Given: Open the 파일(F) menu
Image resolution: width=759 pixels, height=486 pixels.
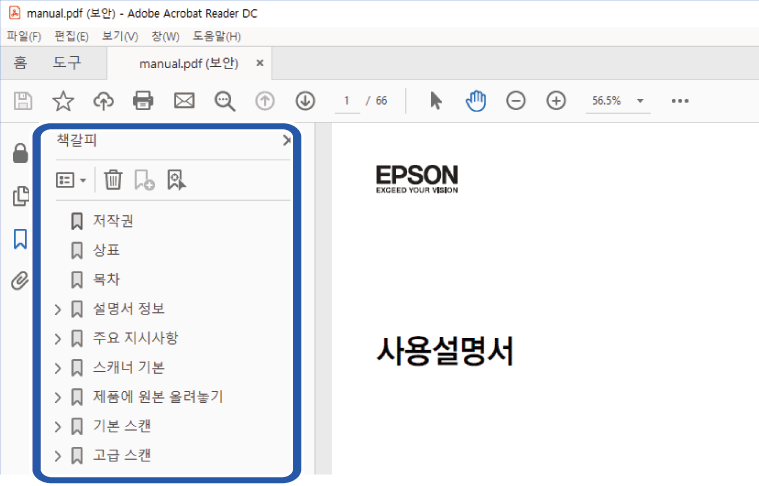Looking at the screenshot, I should click(x=24, y=37).
